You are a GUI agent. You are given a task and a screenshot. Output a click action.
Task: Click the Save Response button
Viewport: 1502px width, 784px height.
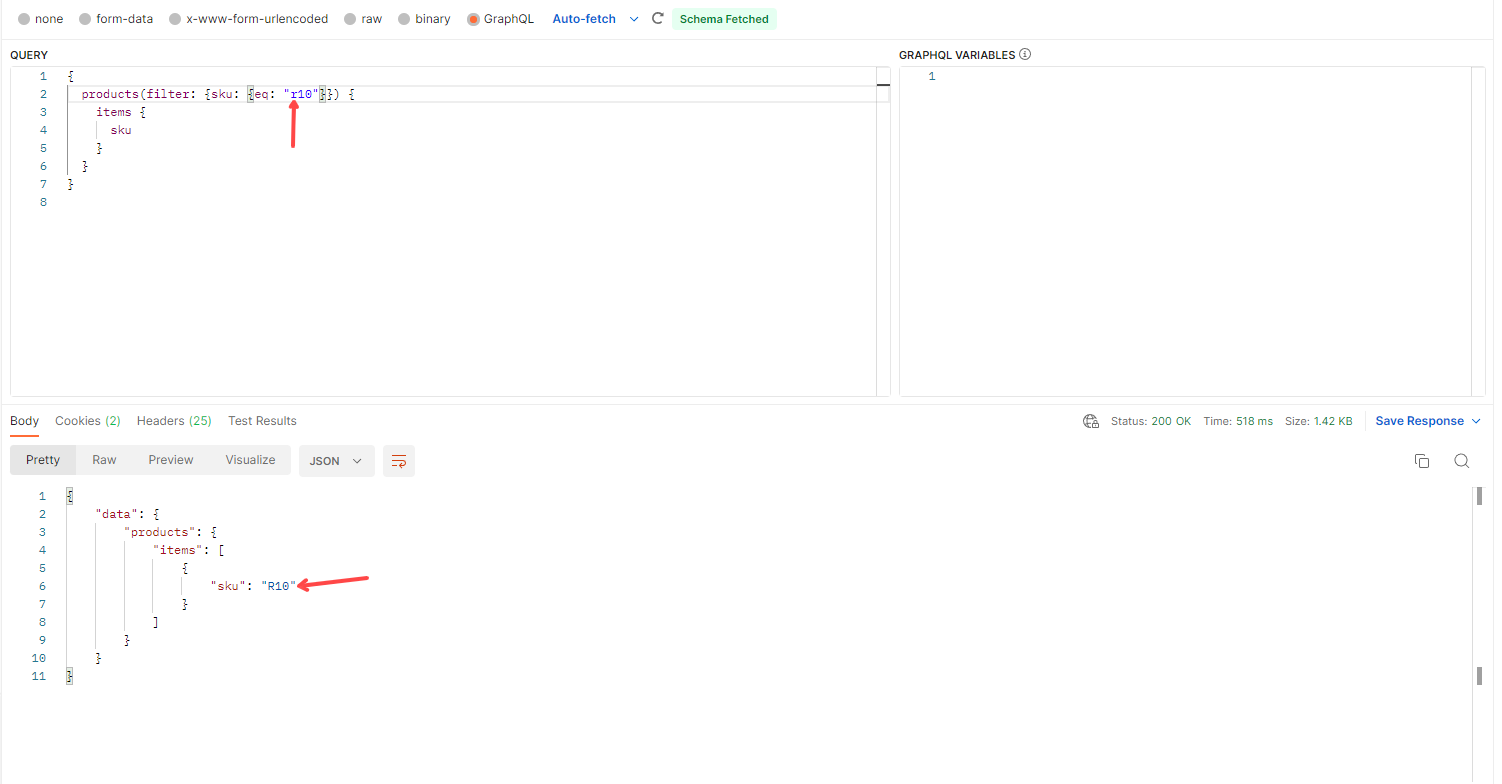(1419, 421)
